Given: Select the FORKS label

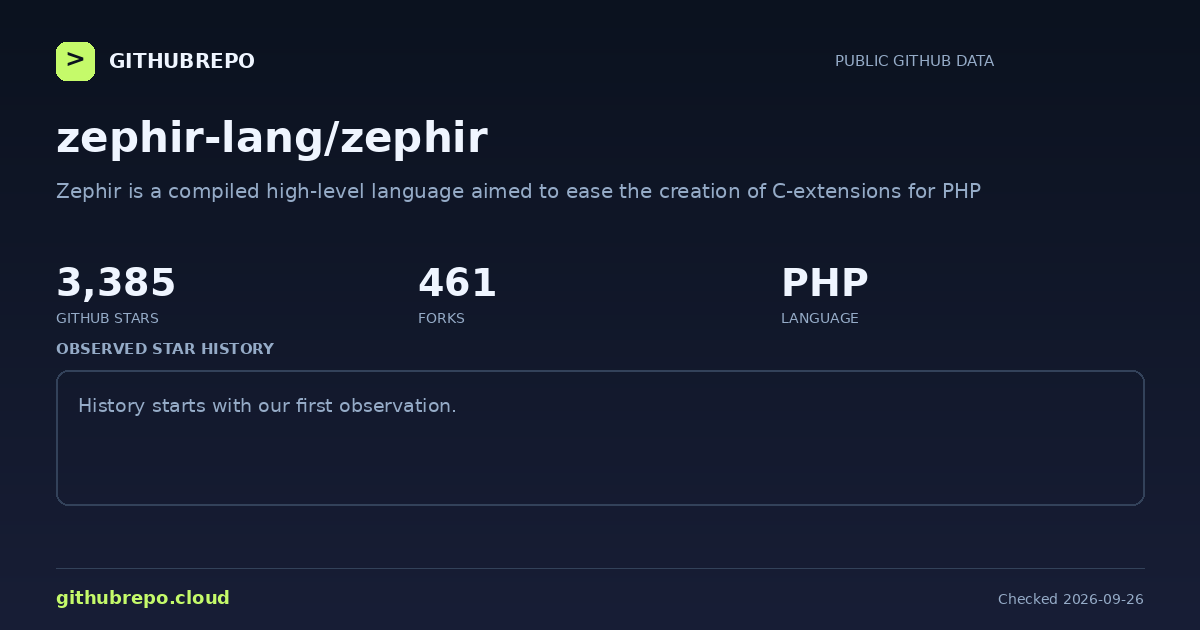Looking at the screenshot, I should (441, 318).
